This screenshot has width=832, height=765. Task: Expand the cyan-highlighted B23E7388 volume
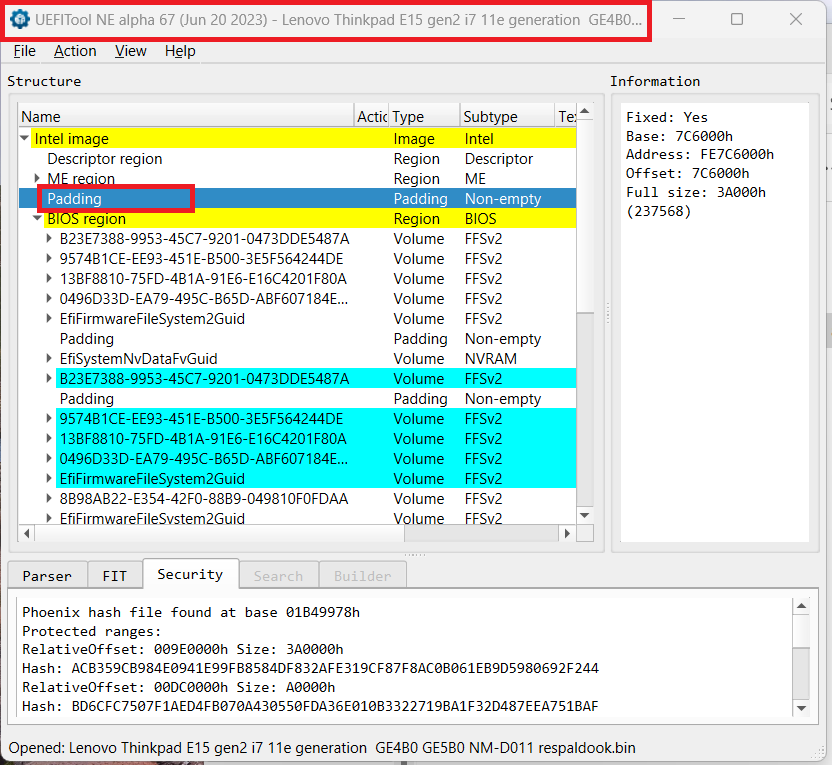49,379
